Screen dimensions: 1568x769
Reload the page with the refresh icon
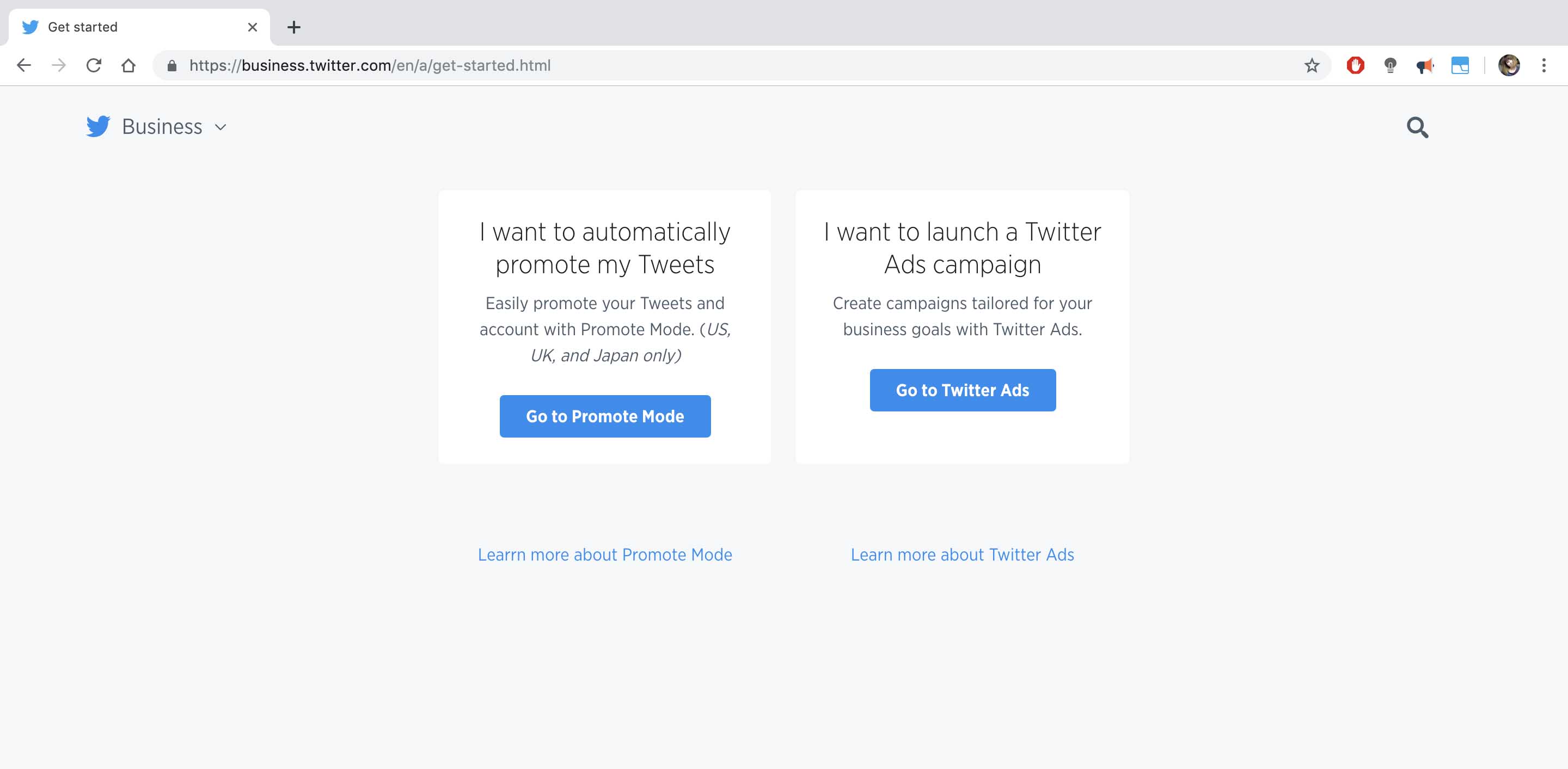coord(94,65)
